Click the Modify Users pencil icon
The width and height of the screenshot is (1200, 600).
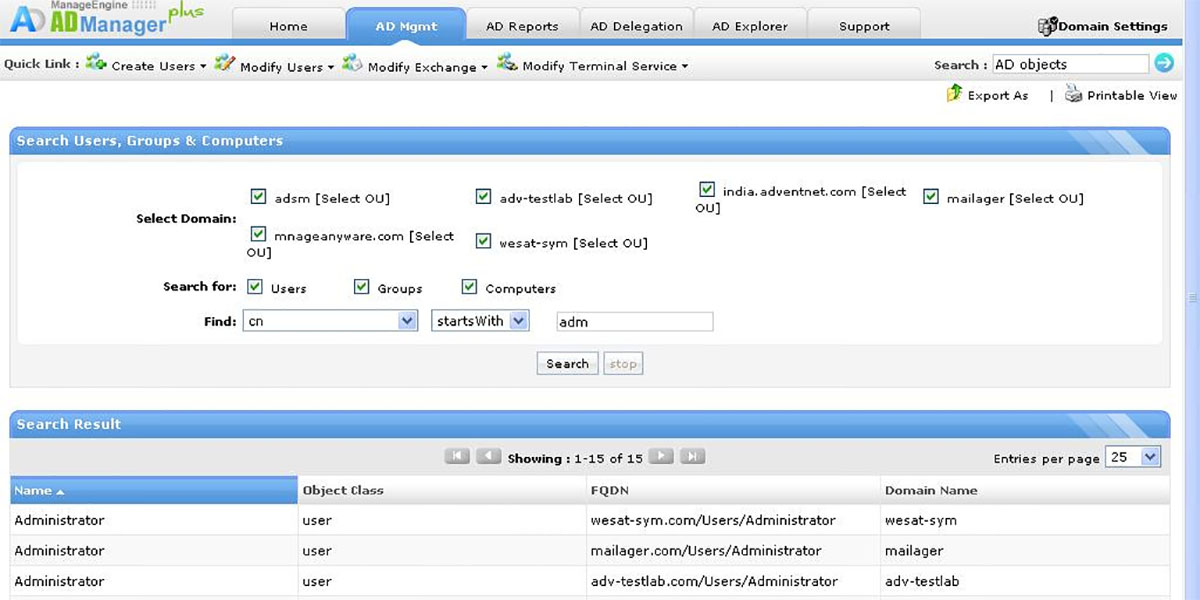coord(222,64)
